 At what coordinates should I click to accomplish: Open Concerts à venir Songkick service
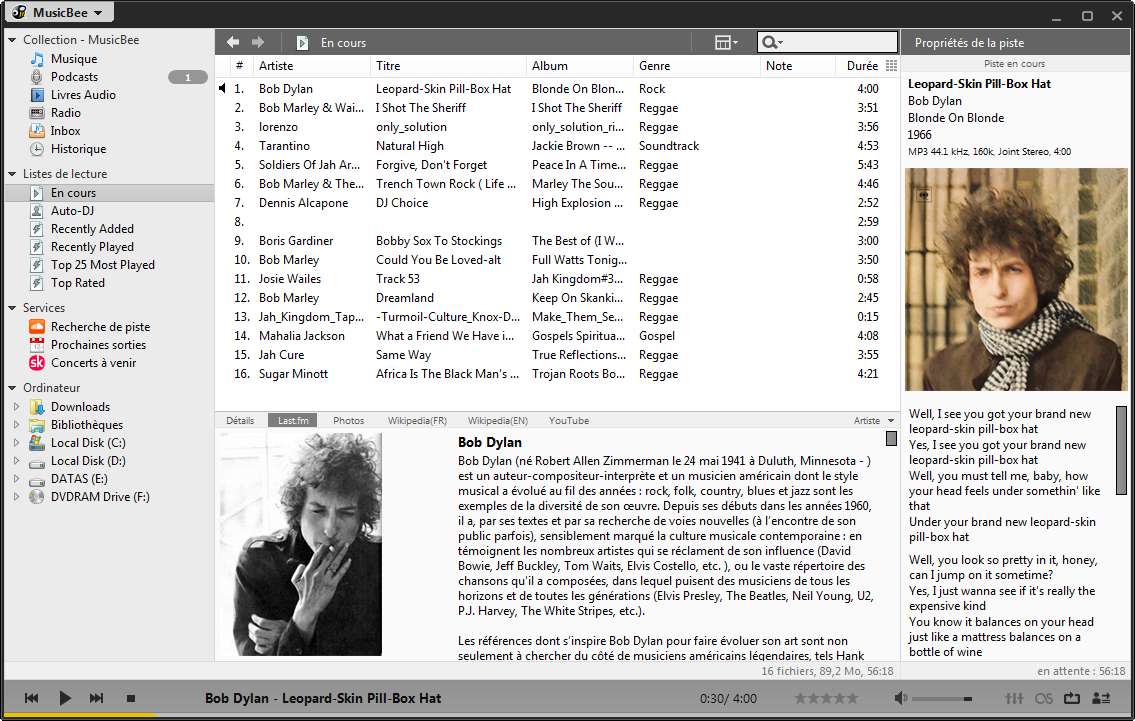click(x=93, y=363)
